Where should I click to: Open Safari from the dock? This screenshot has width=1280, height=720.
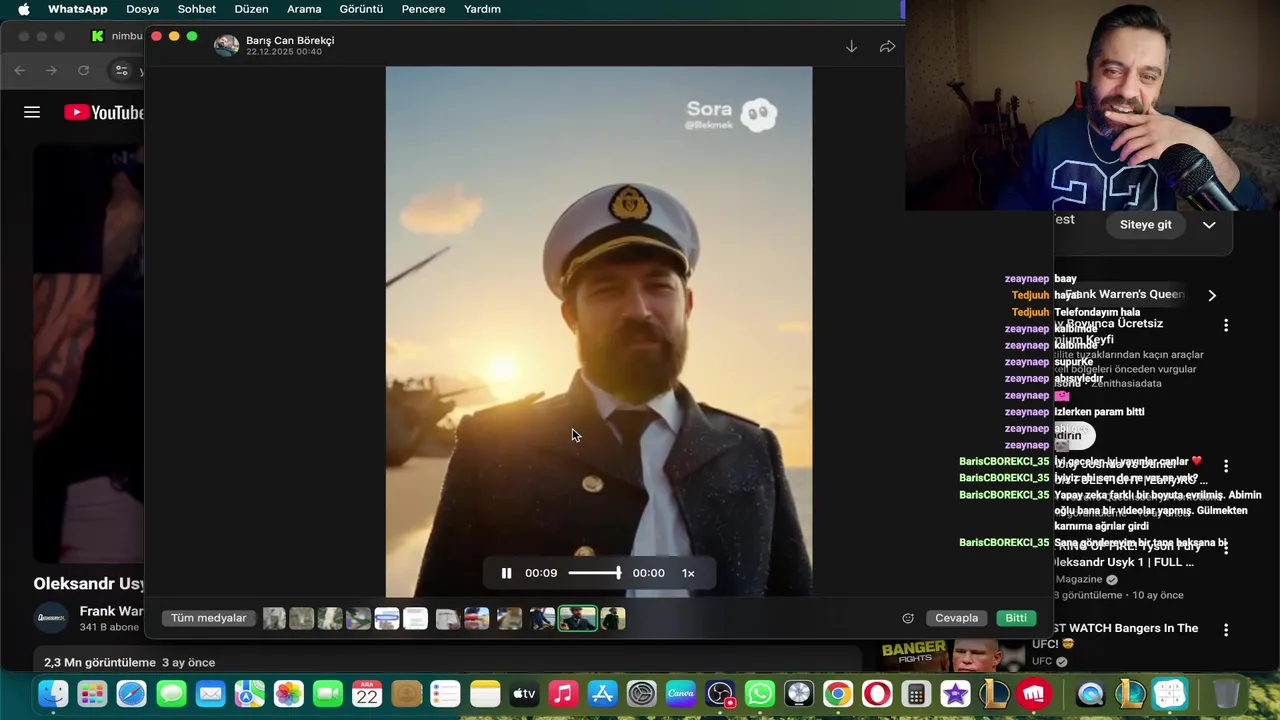pos(131,693)
